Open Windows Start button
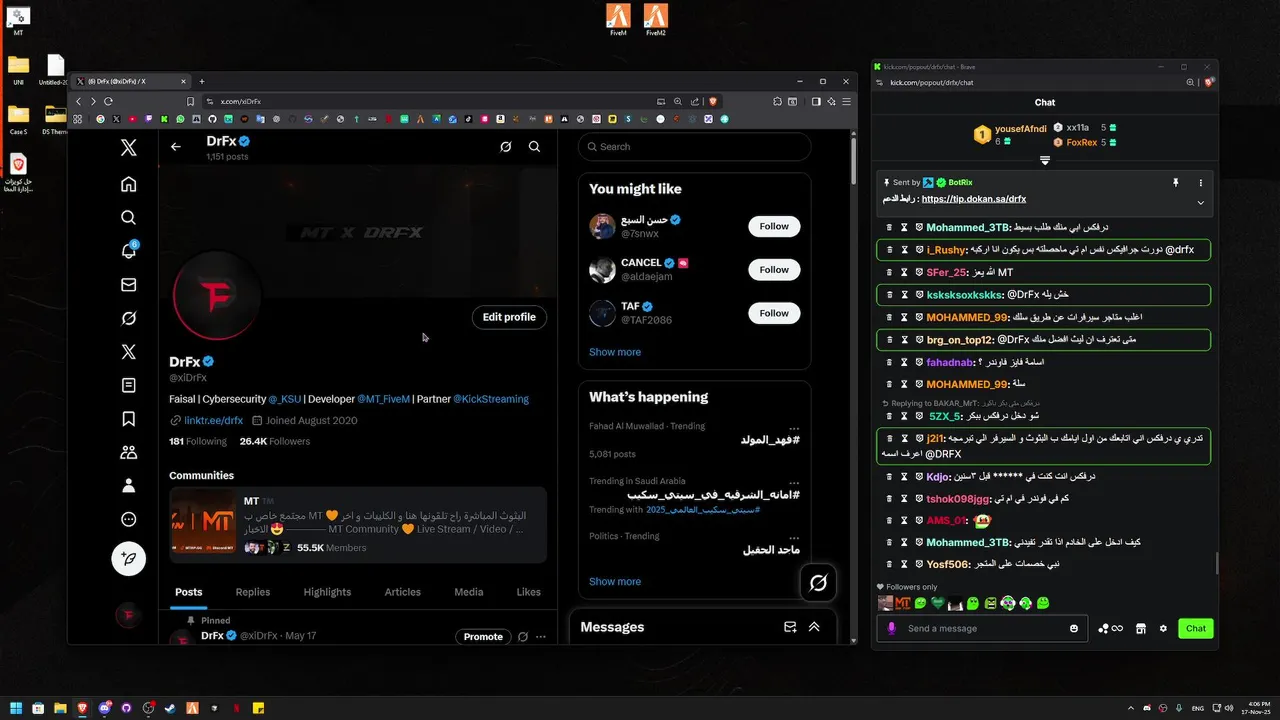1280x720 pixels. (15, 708)
